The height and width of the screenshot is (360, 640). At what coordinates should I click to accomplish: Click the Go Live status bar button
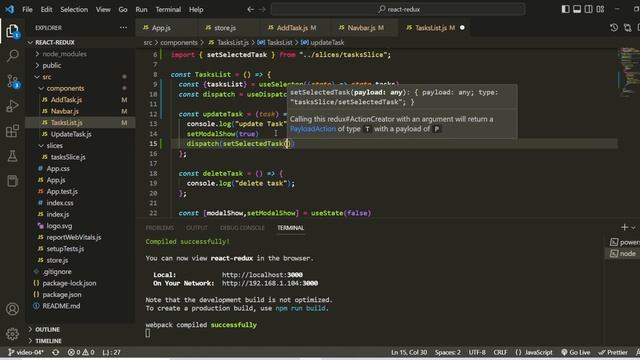tap(576, 352)
